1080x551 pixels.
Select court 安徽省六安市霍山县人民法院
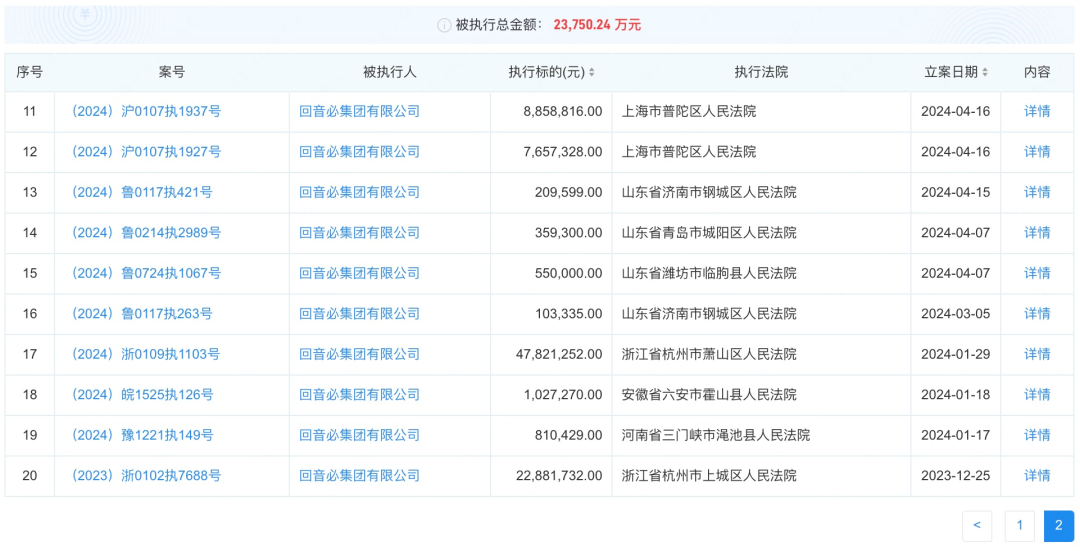point(709,395)
